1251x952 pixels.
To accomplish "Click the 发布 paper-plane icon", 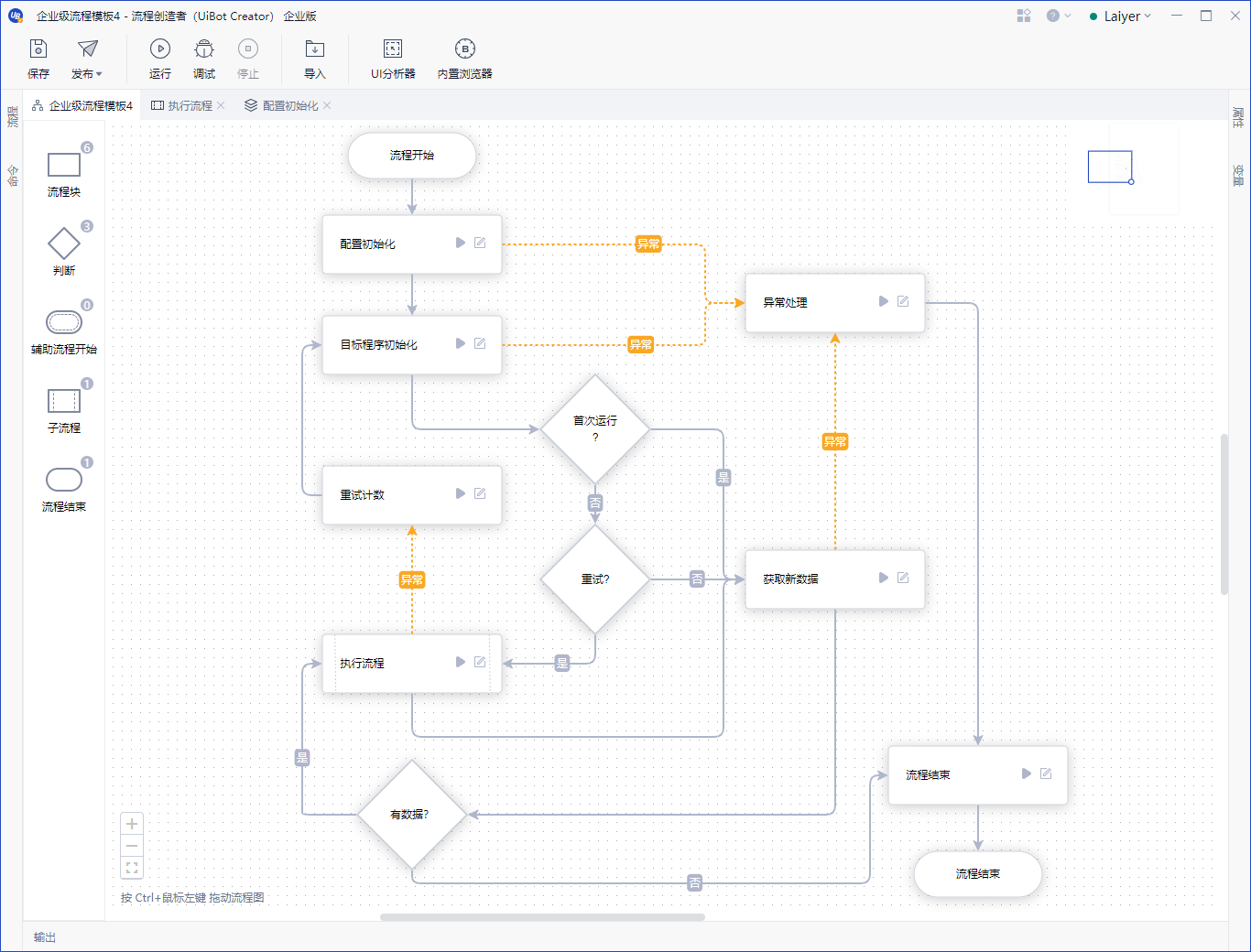I will tap(87, 49).
